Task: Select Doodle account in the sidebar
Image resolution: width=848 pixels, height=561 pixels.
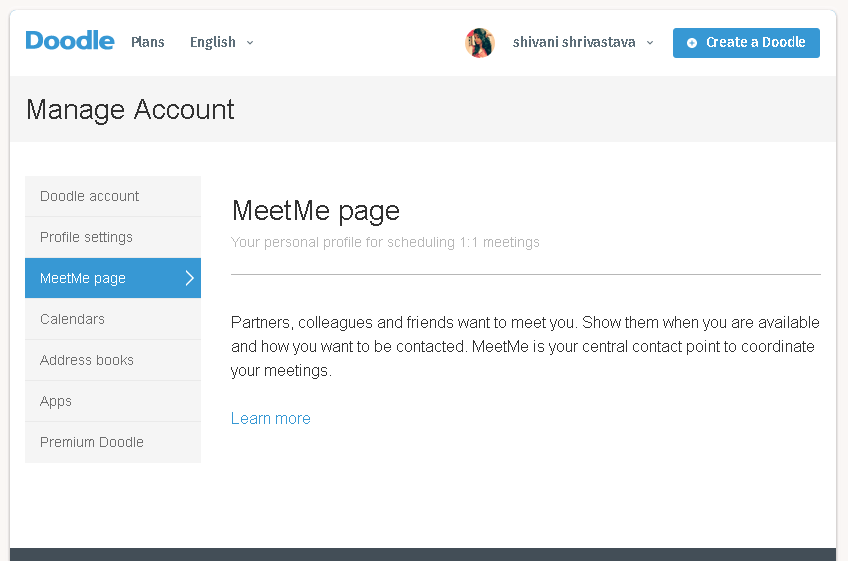Action: (x=90, y=196)
